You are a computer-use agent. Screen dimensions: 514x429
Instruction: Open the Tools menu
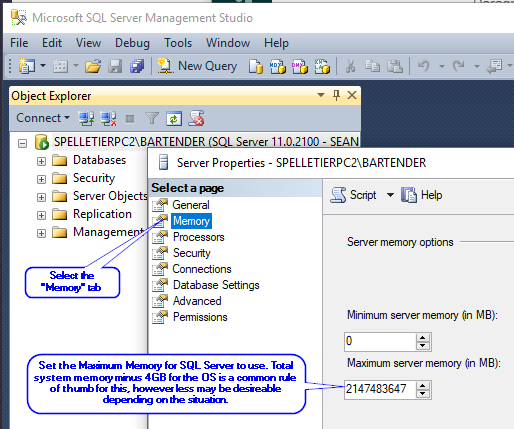(178, 43)
